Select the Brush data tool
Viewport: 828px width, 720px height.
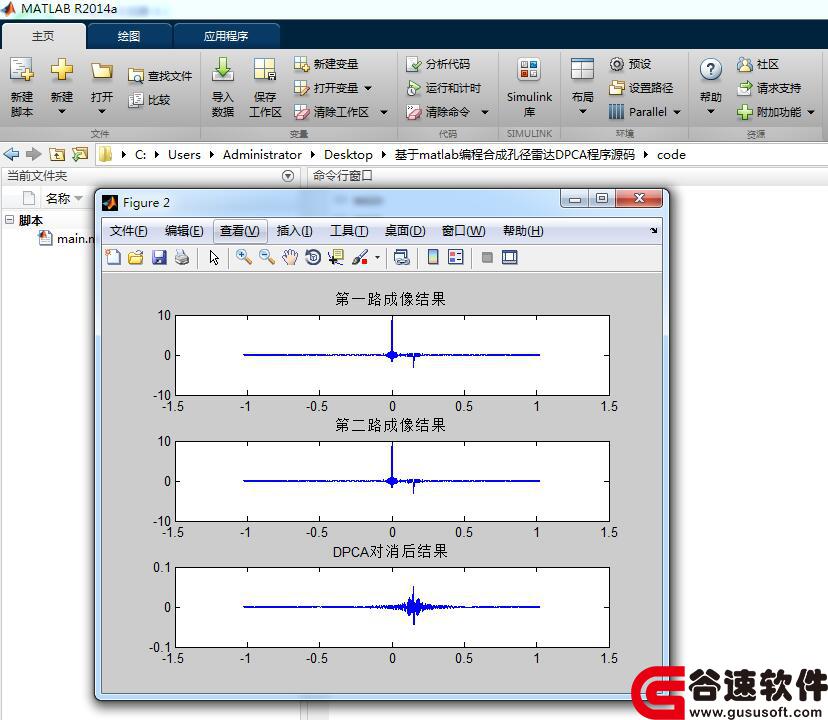pos(360,257)
